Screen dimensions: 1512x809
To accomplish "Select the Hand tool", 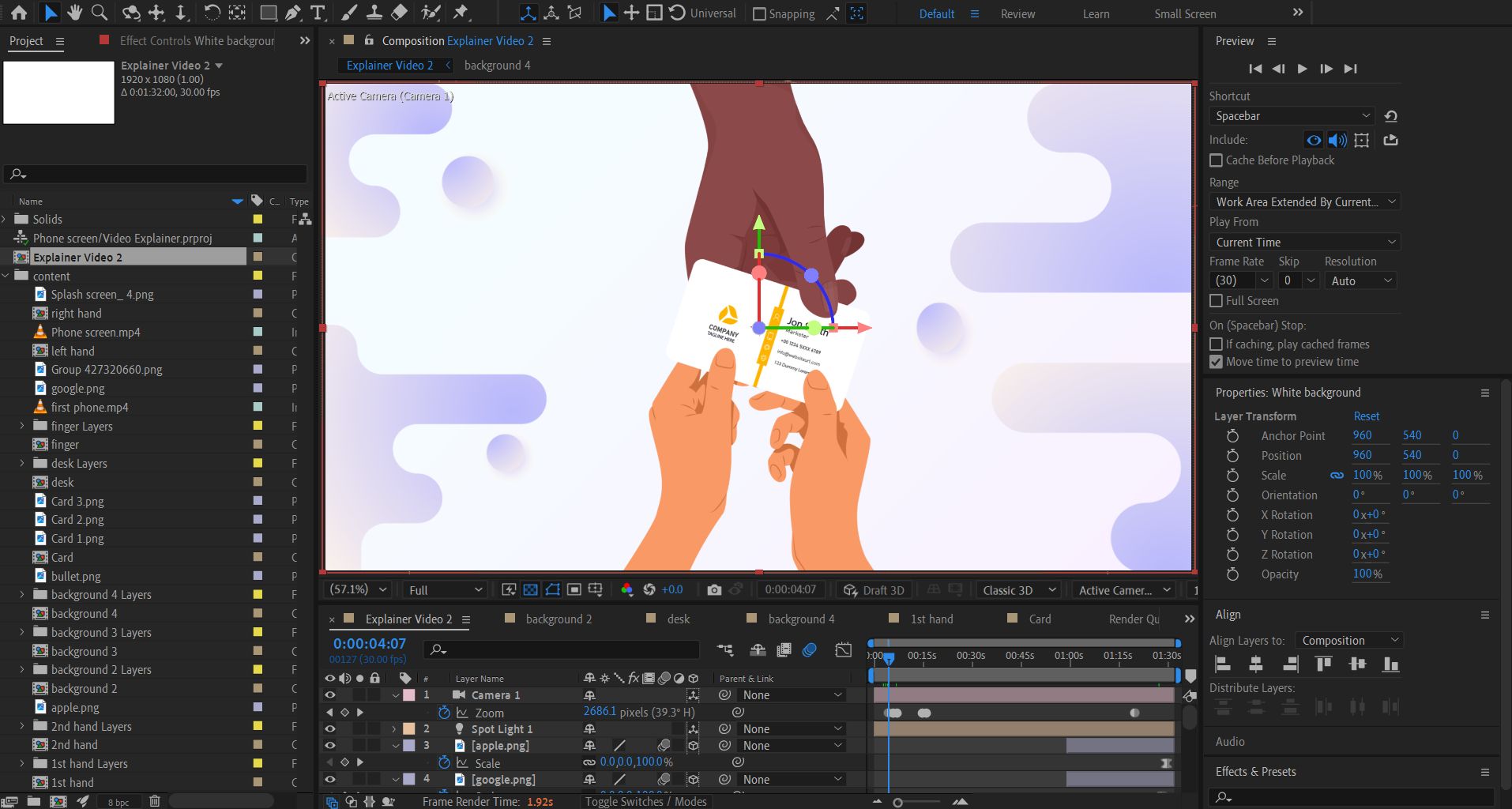I will click(x=74, y=13).
